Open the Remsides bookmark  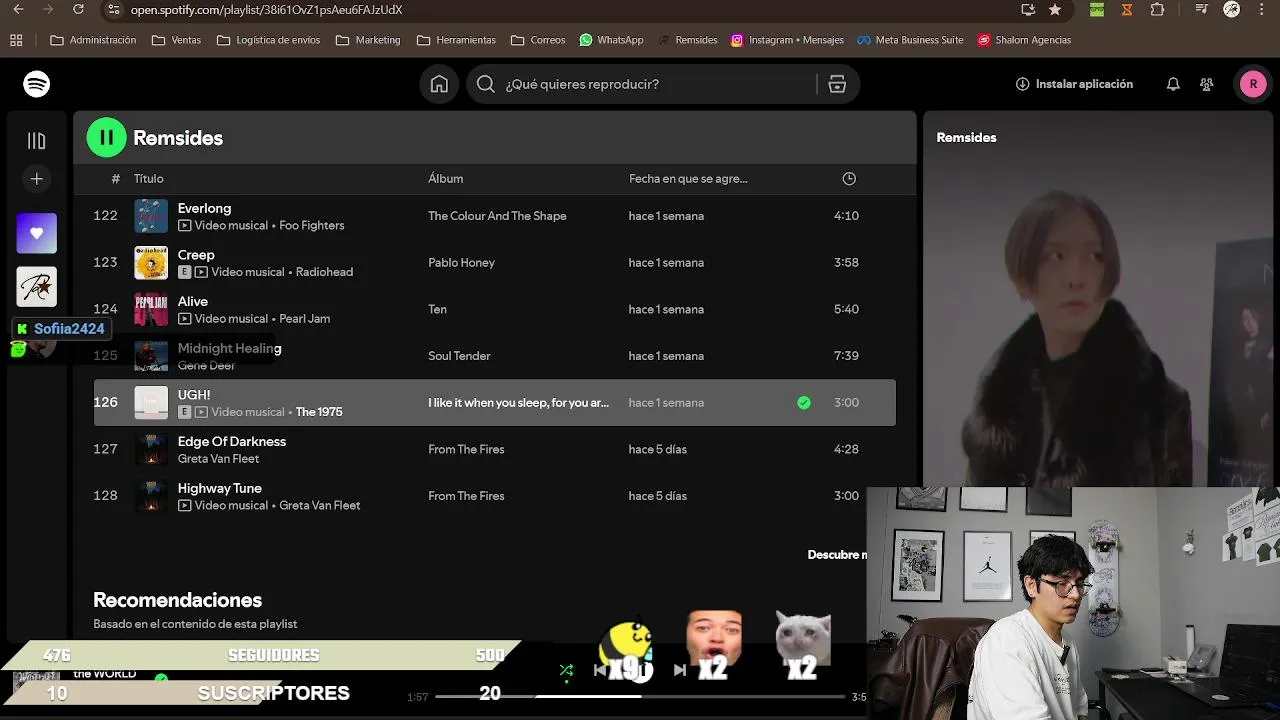[687, 40]
